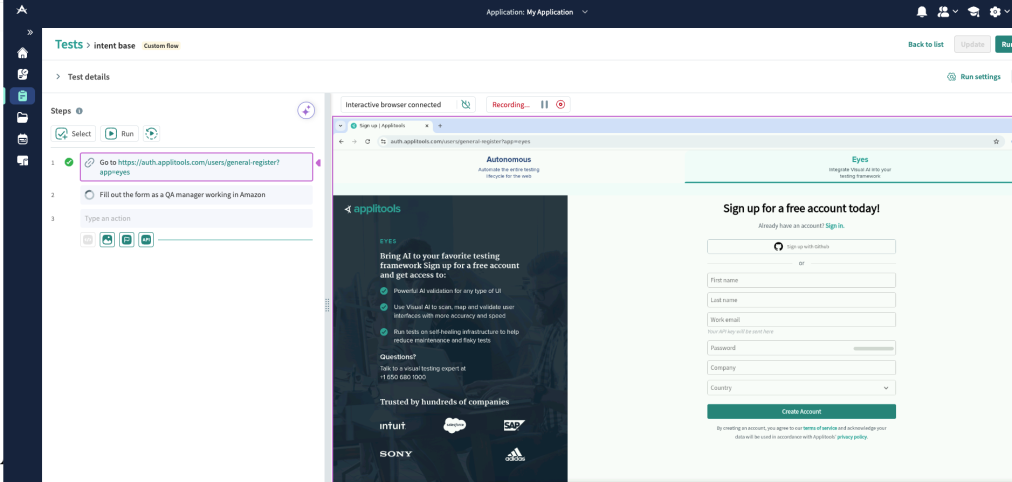This screenshot has height=482, width=1012.
Task: Click the AI sparkle assistant button in Steps
Action: click(x=306, y=111)
